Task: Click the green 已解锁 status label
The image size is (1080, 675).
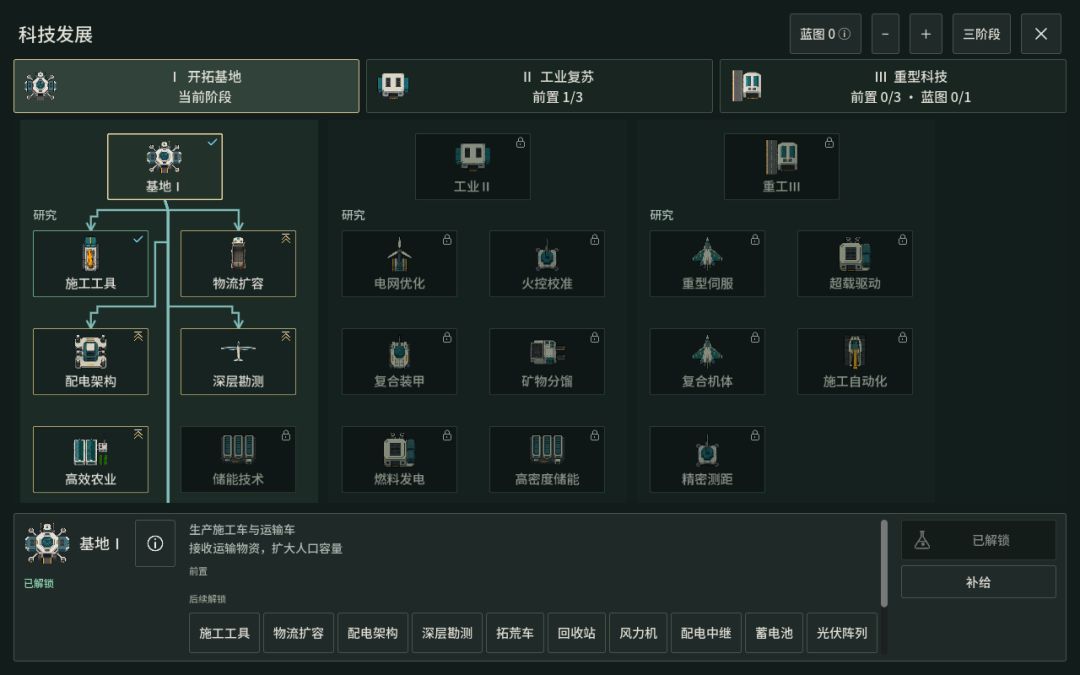Action: click(x=39, y=583)
